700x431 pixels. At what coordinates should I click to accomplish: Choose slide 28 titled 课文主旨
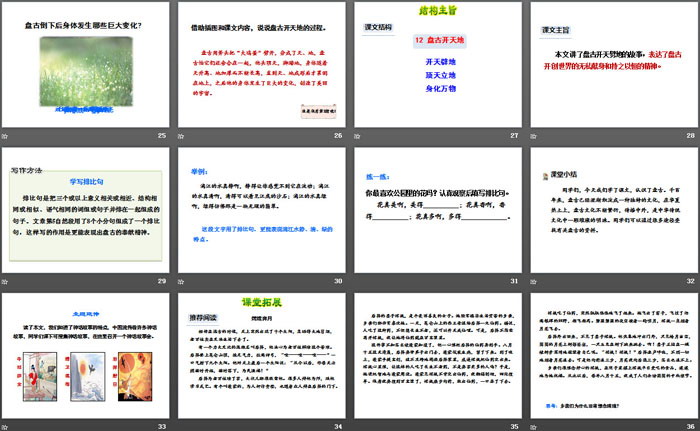[x=612, y=63]
